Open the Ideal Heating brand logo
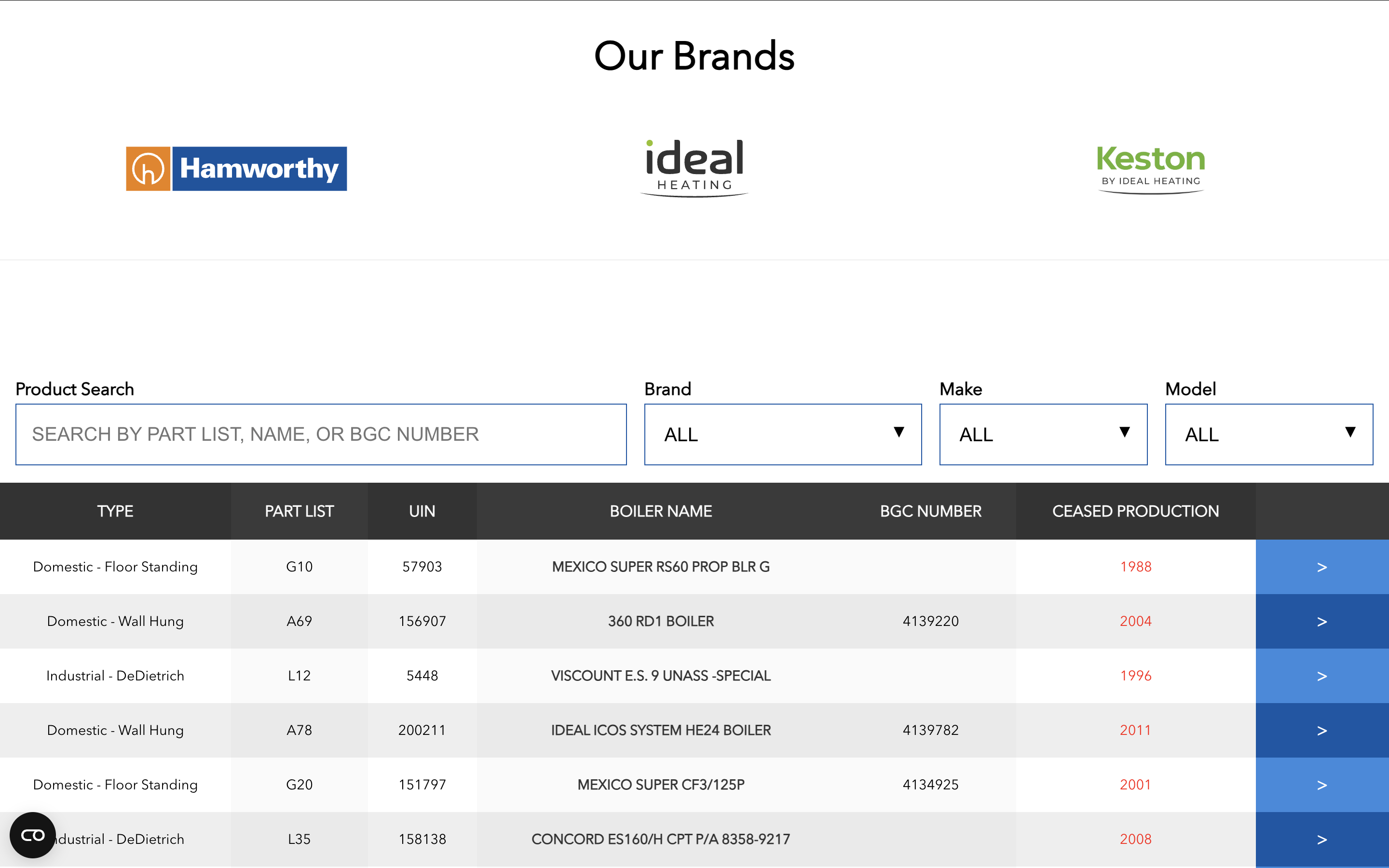Viewport: 1389px width, 868px height. [x=694, y=168]
